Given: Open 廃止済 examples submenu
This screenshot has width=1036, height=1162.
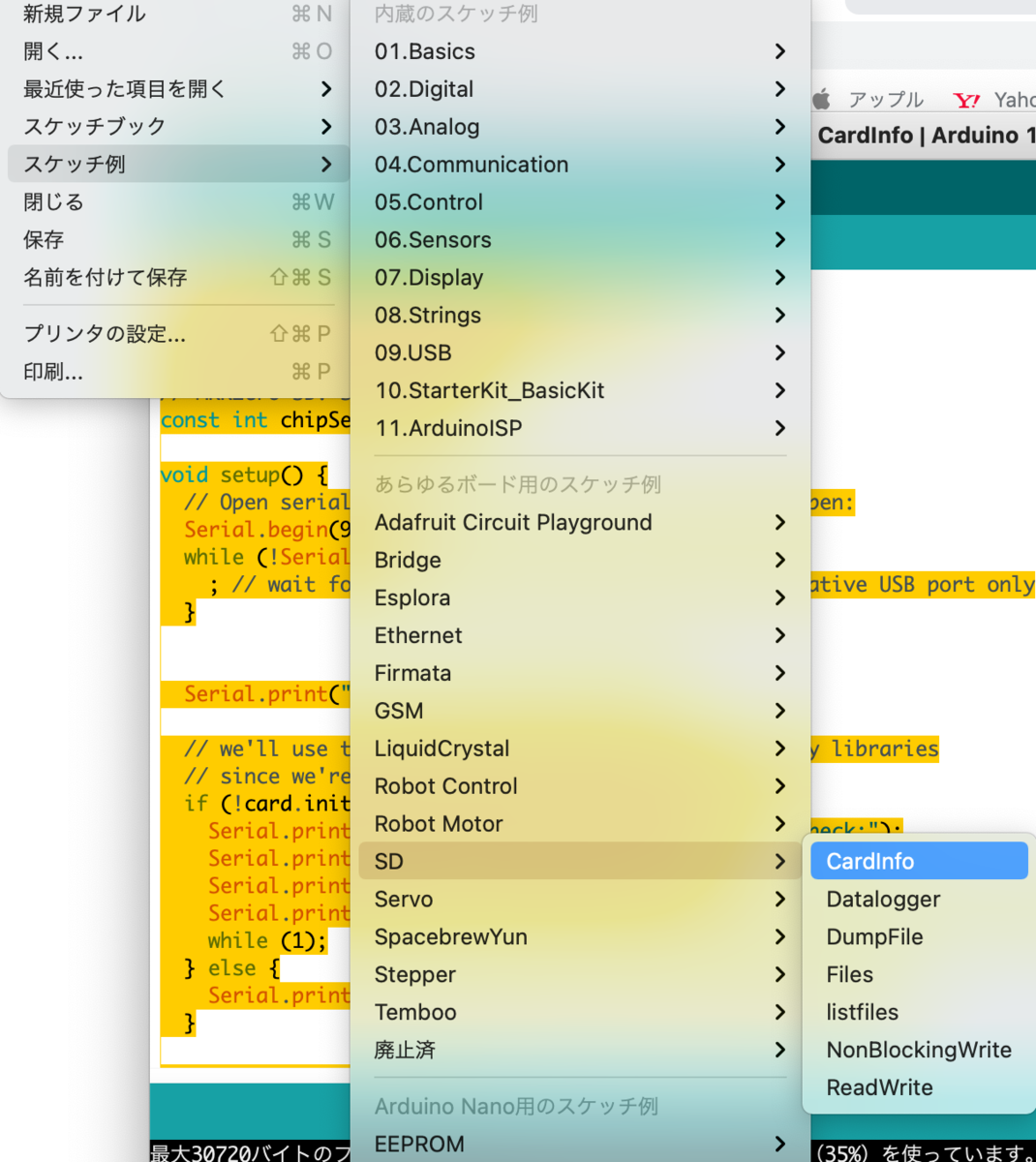Looking at the screenshot, I should pyautogui.click(x=580, y=1051).
